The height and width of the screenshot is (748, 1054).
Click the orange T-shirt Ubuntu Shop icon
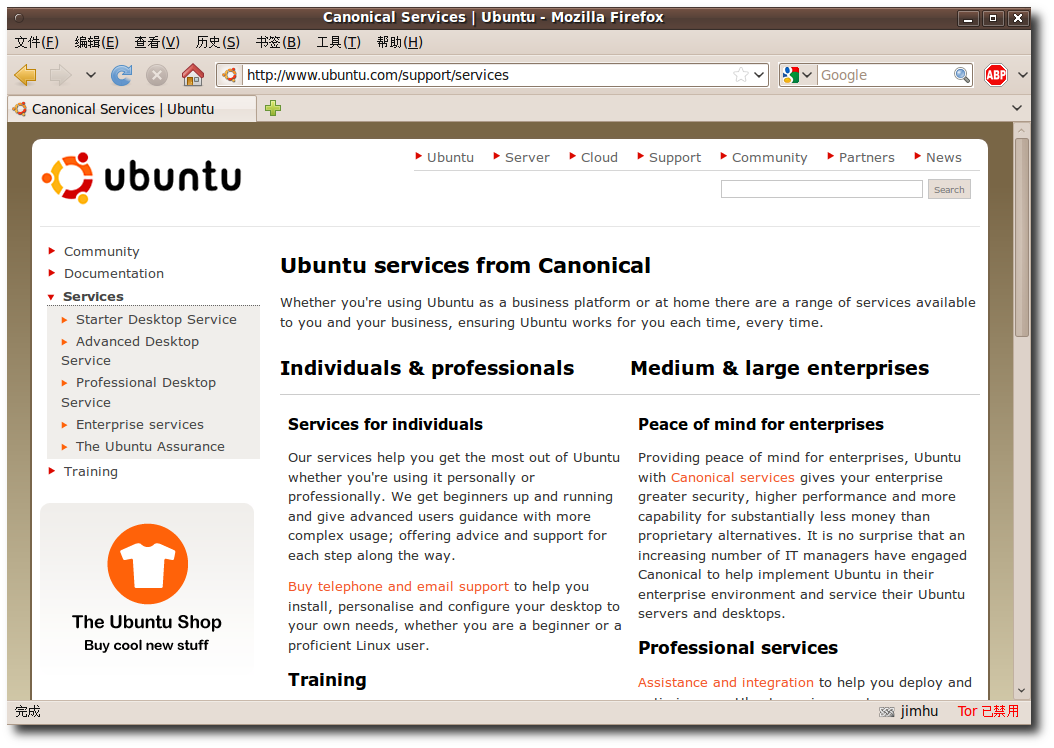pos(148,564)
